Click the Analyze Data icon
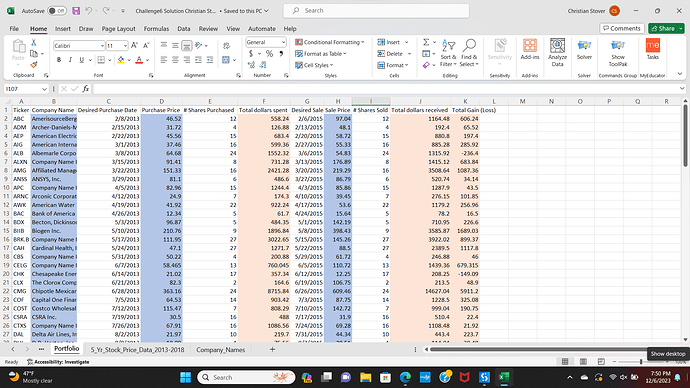This screenshot has width=690, height=388. click(558, 52)
